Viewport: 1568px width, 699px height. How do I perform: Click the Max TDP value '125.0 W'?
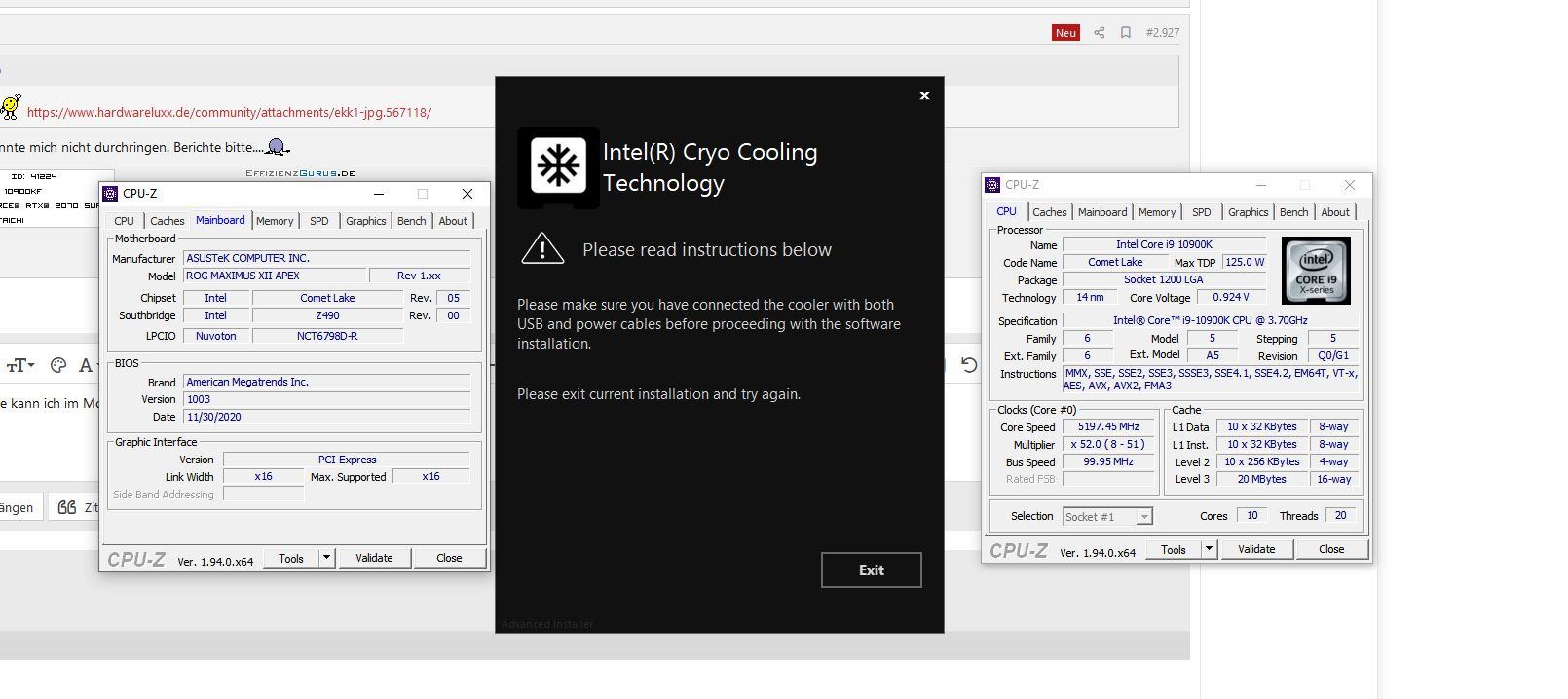1245,262
